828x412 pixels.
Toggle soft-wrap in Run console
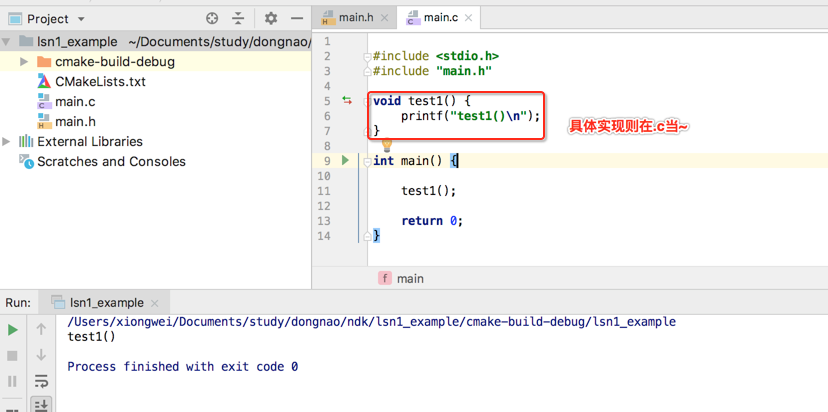(x=41, y=380)
